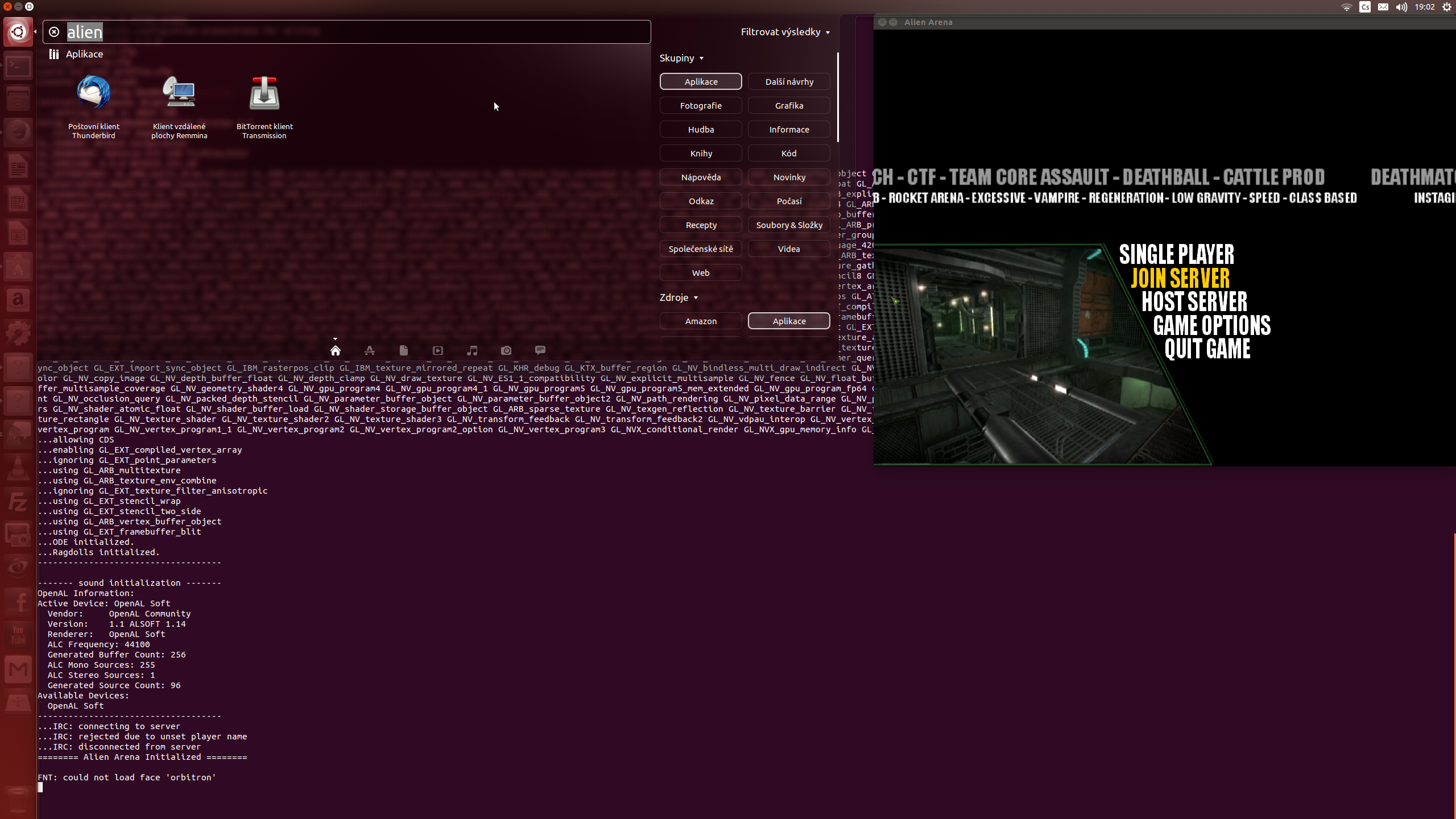Open the Trash in the launcher

18,800
